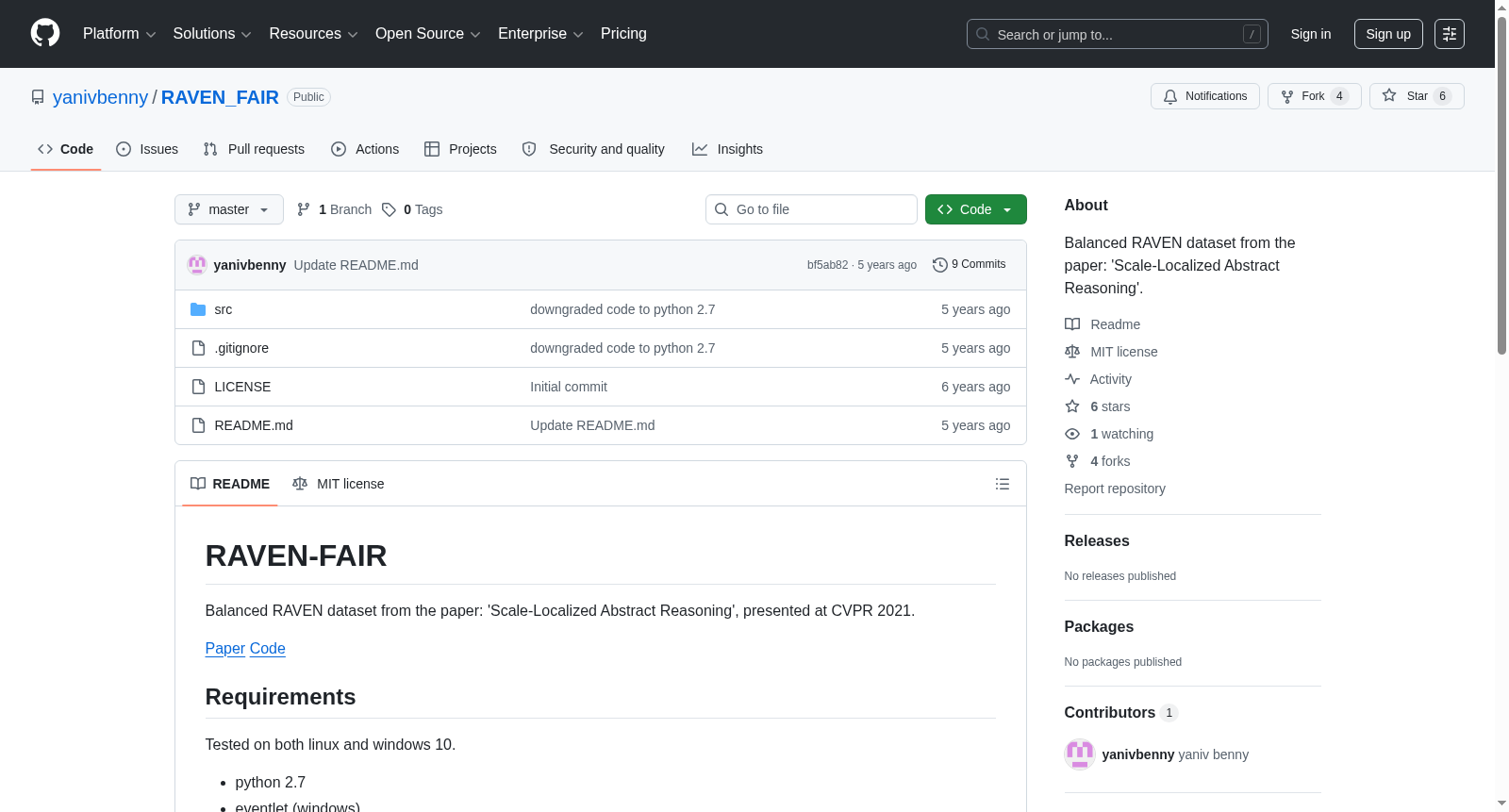Screen dimensions: 1509x812
Task: Click the history clock icon beside 9 Commits
Action: [940, 265]
